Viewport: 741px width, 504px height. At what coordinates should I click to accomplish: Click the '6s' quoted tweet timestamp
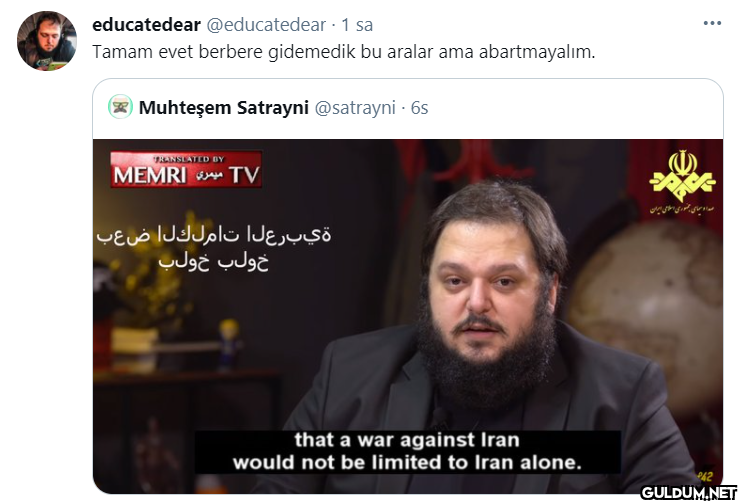419,108
